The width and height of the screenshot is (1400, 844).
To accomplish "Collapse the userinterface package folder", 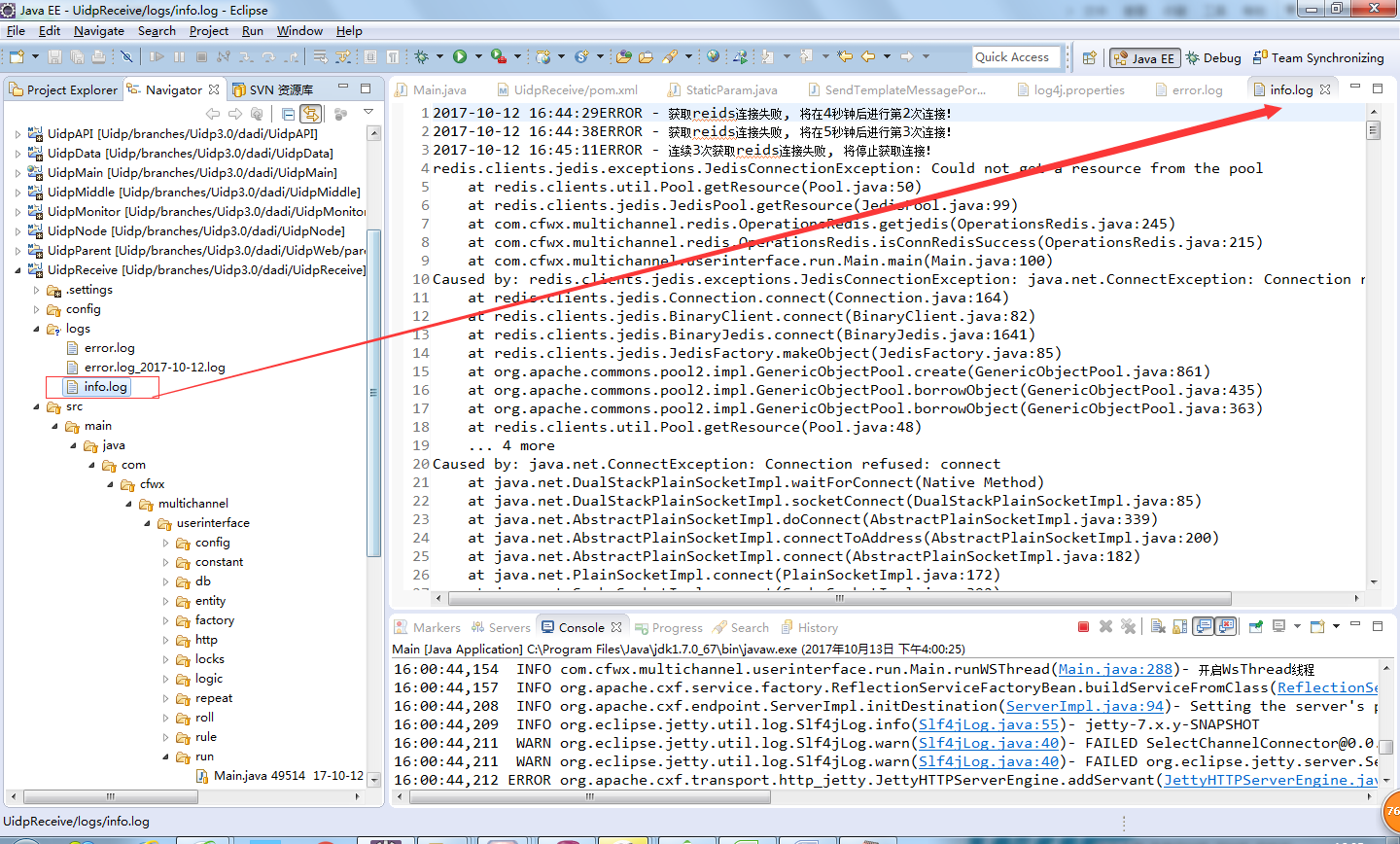I will [x=147, y=523].
